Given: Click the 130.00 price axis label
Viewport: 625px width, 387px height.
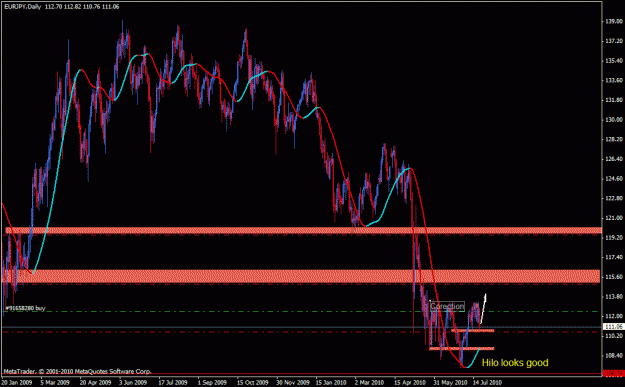Looking at the screenshot, I should coord(614,120).
